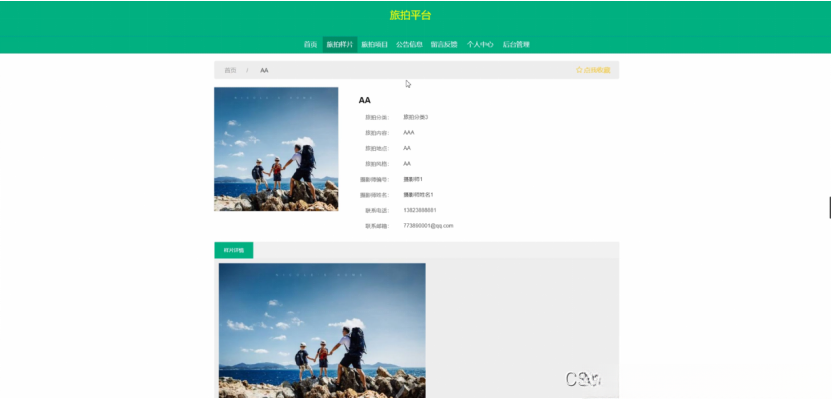This screenshot has height=399, width=832.
Task: Click the main product photo thumbnail
Action: click(x=276, y=149)
